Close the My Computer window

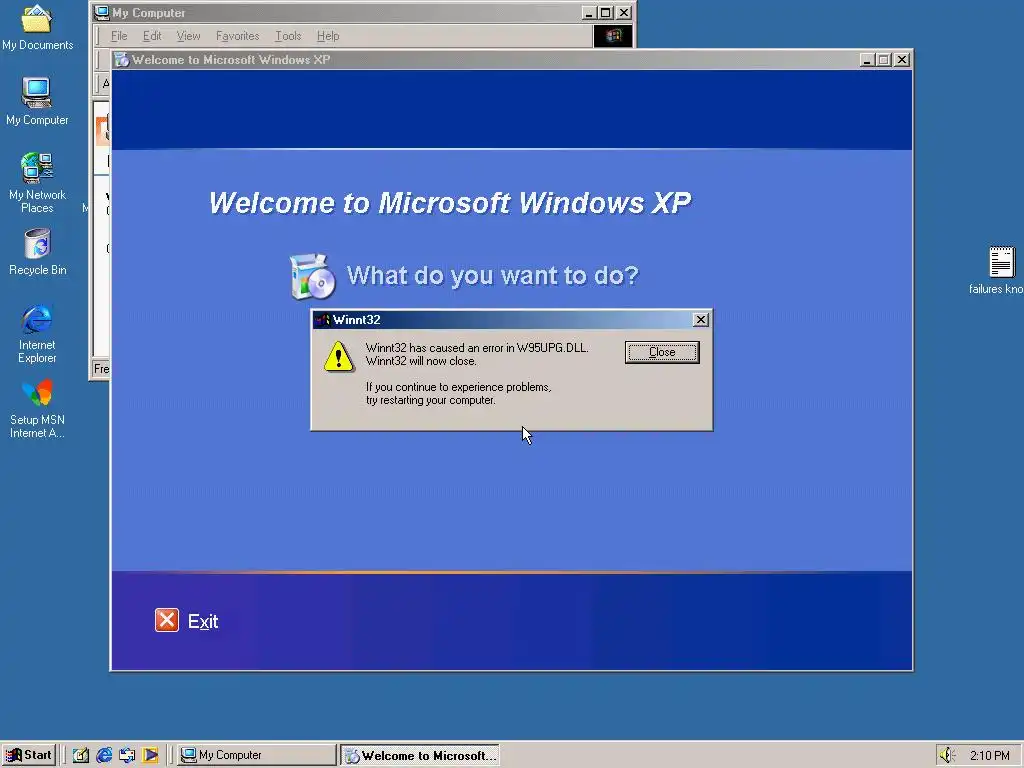pos(624,12)
